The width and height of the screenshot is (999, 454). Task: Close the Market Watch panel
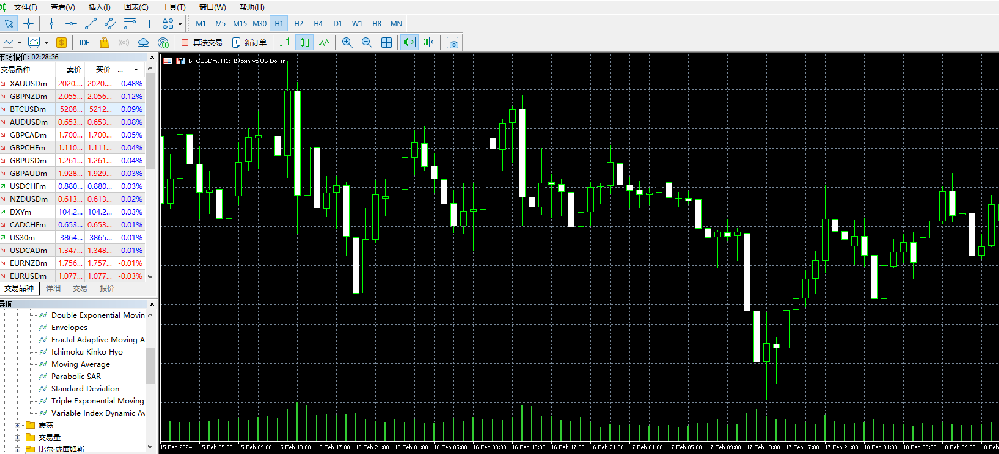152,57
